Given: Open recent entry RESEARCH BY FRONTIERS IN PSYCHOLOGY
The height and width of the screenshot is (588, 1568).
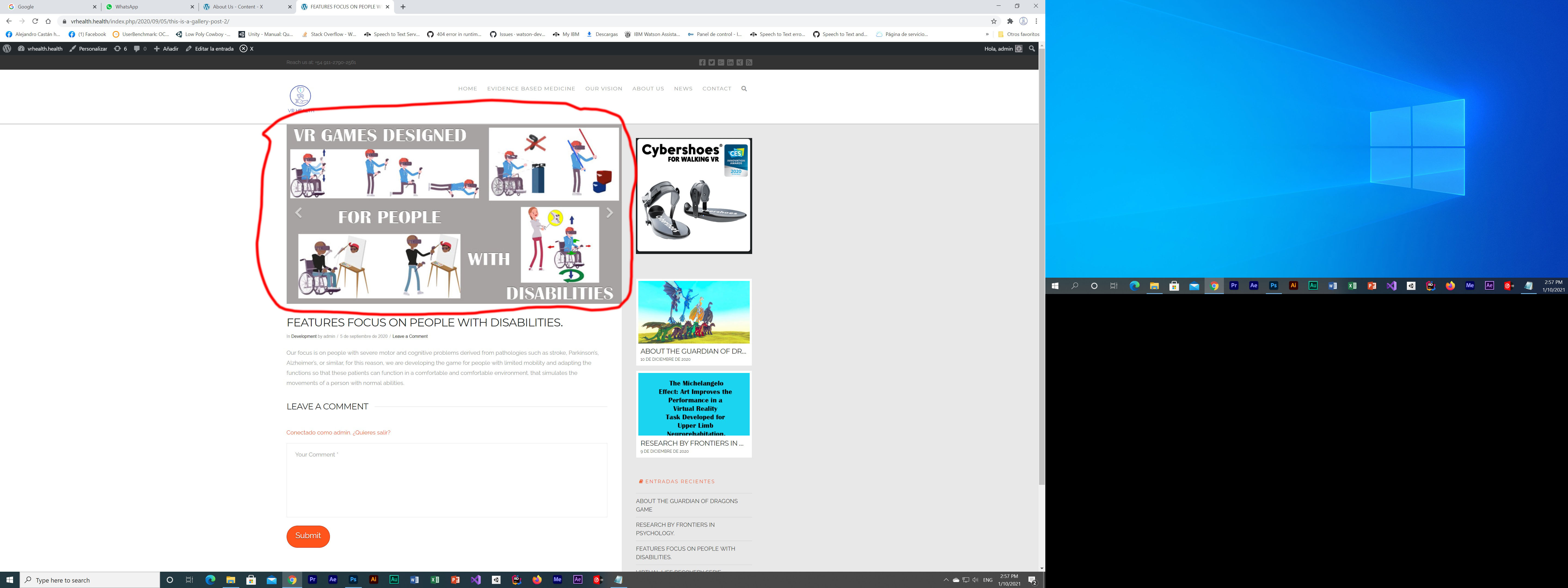Looking at the screenshot, I should click(x=676, y=529).
